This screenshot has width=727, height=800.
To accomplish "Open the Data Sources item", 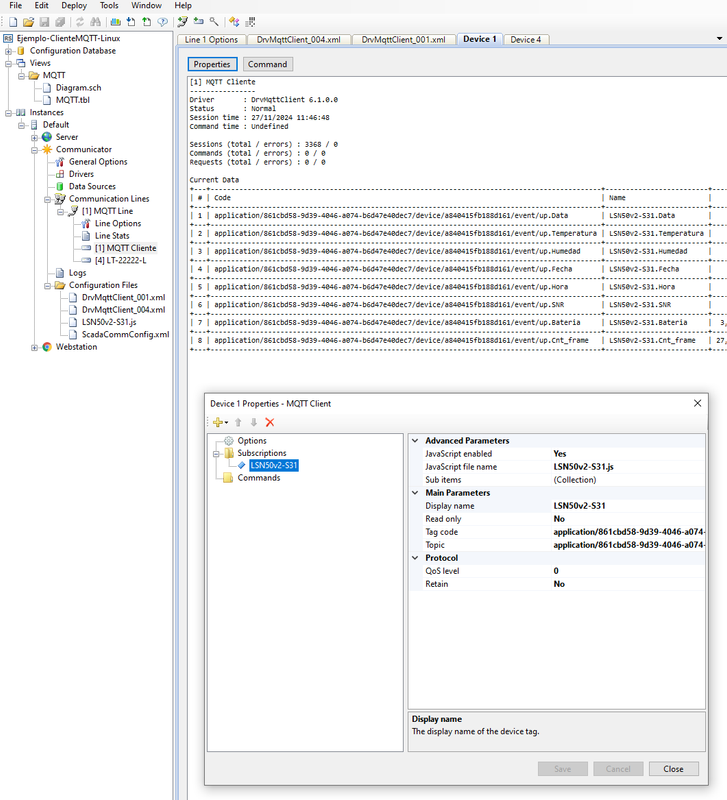I will [92, 187].
